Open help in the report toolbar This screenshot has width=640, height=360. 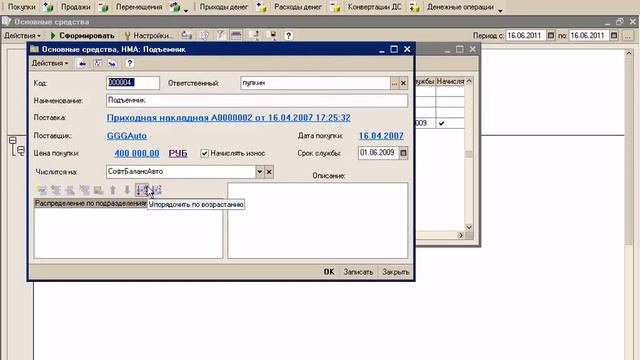pos(288,36)
